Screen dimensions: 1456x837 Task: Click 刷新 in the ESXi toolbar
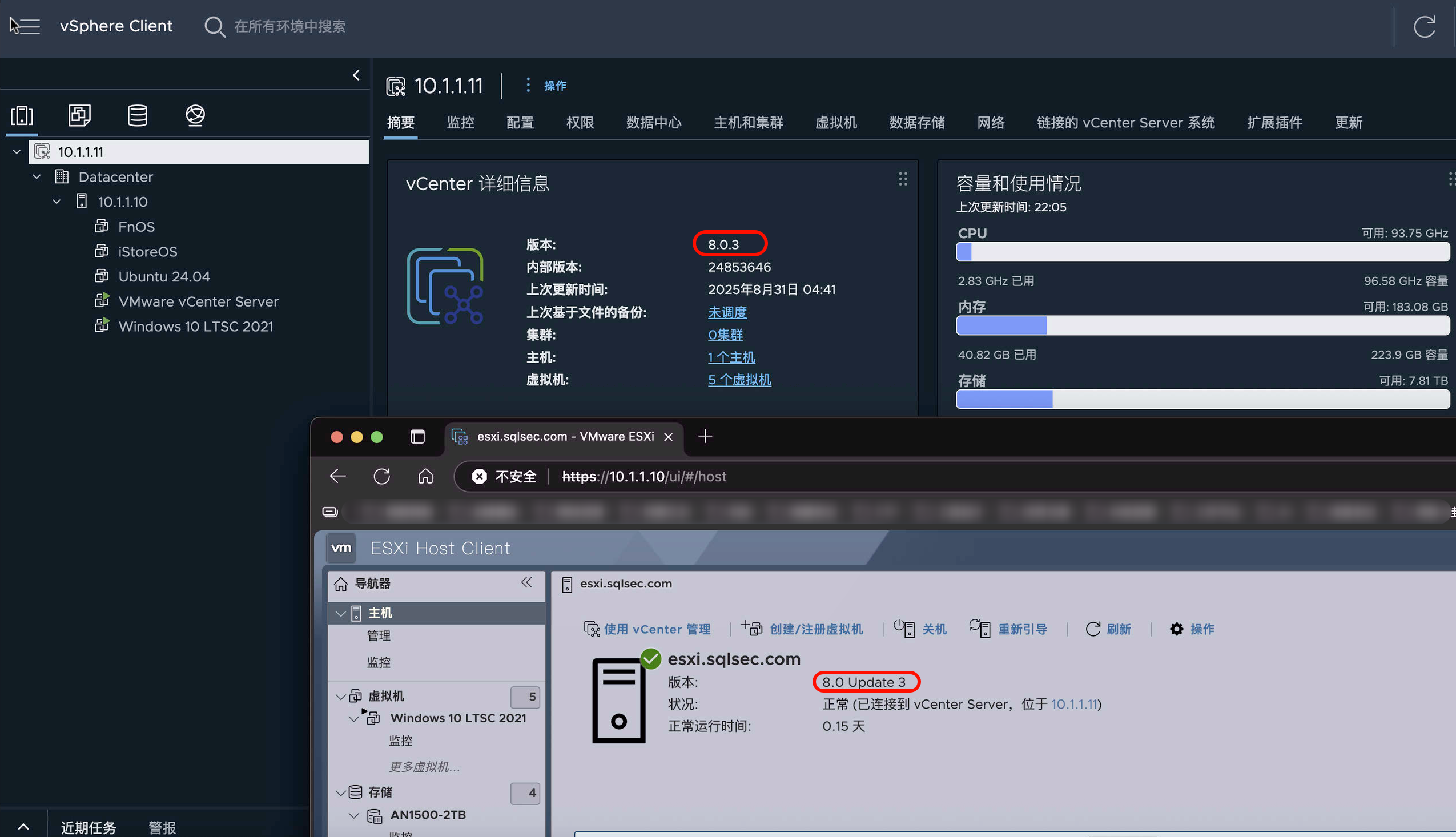[x=1108, y=629]
